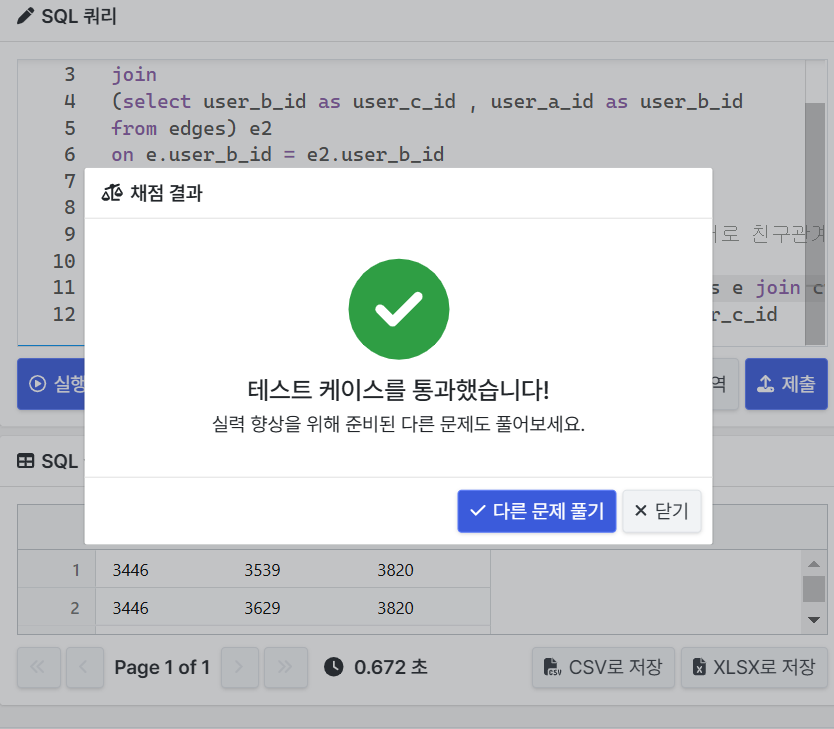
Task: Click editor line 5 from edges
Action: click(191, 128)
